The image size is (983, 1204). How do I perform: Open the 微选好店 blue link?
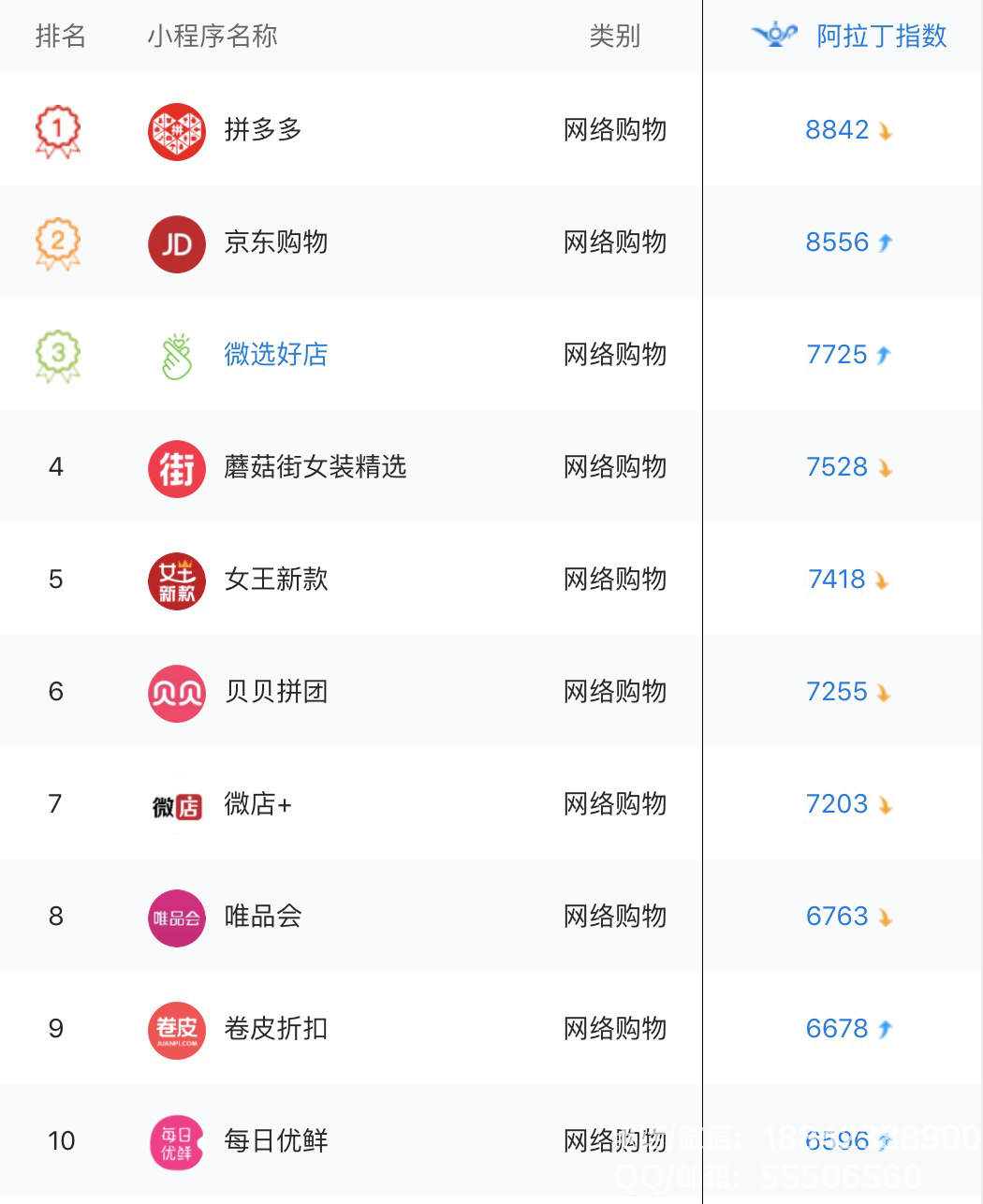click(x=276, y=354)
